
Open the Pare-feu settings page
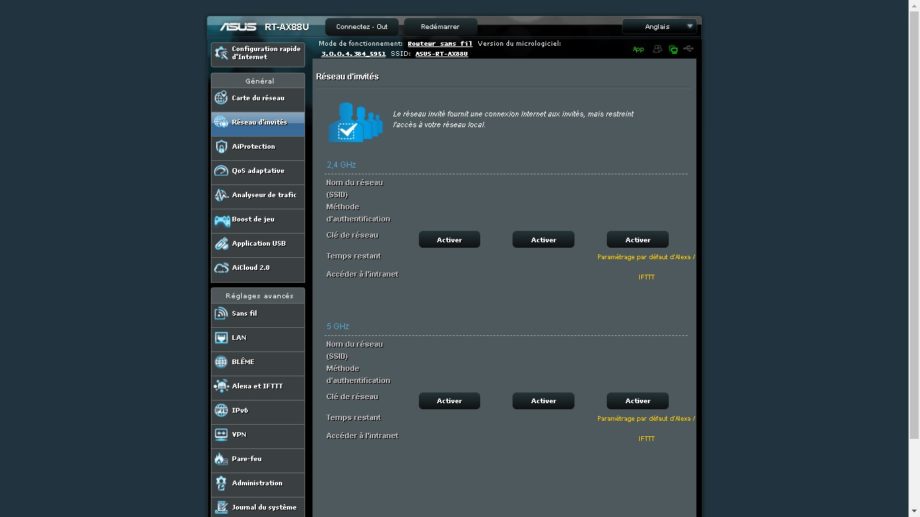257,459
